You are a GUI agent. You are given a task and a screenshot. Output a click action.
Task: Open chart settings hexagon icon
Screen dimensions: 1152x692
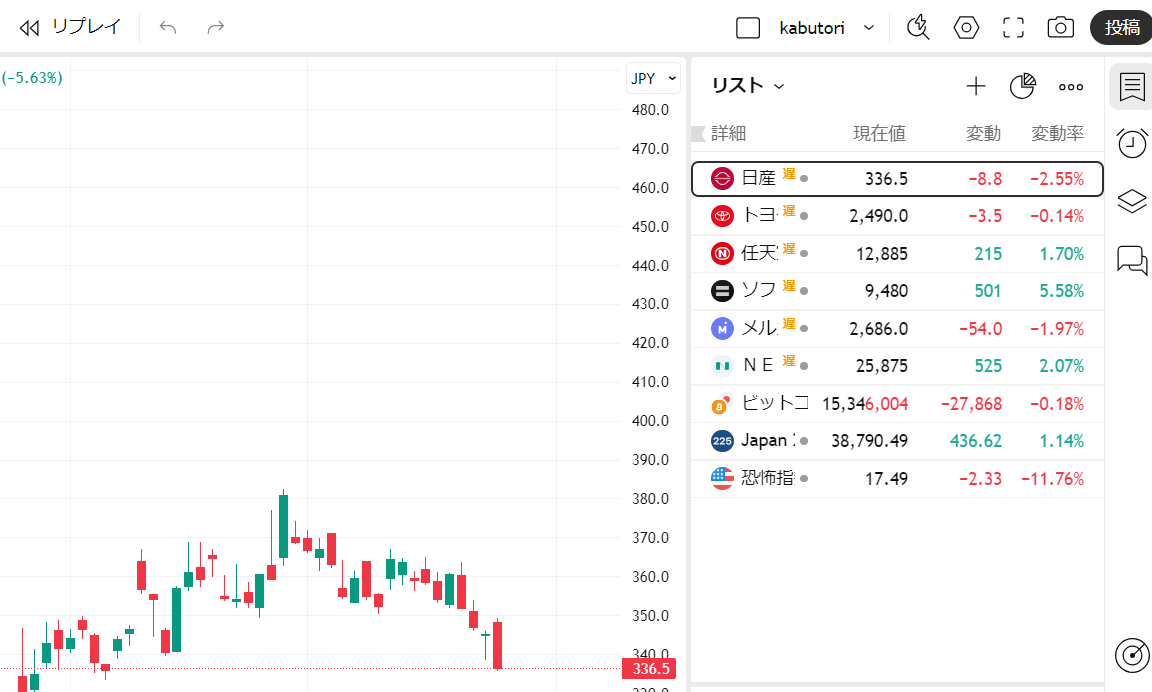pos(966,28)
